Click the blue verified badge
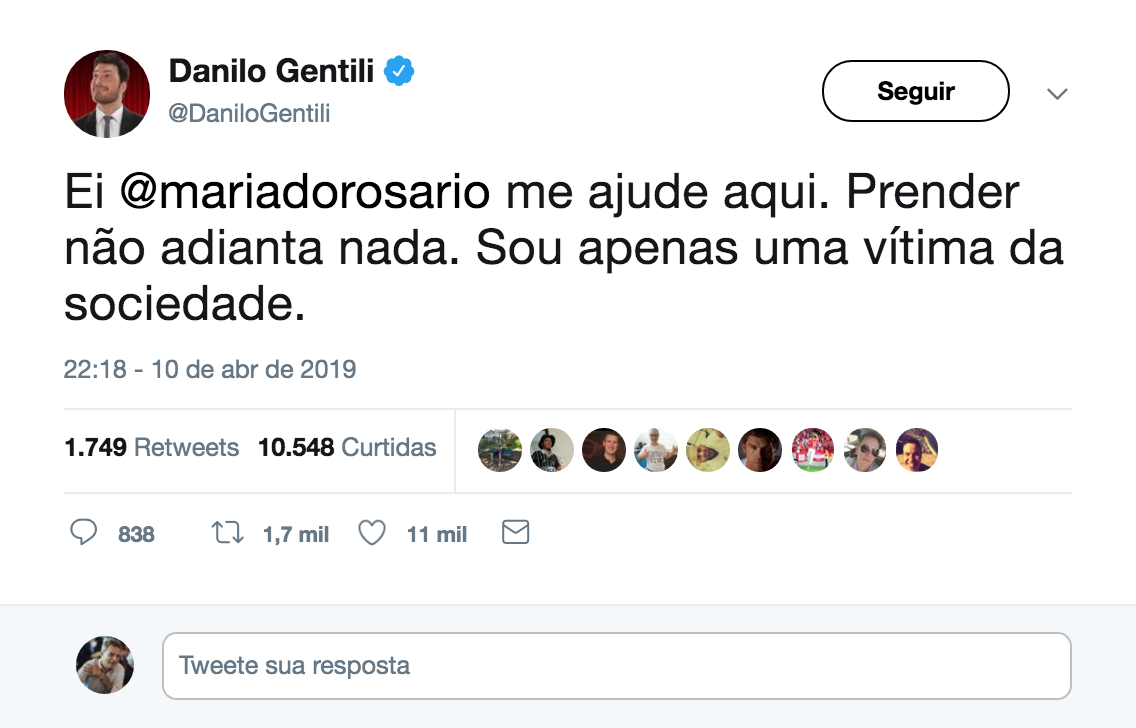 click(x=400, y=72)
